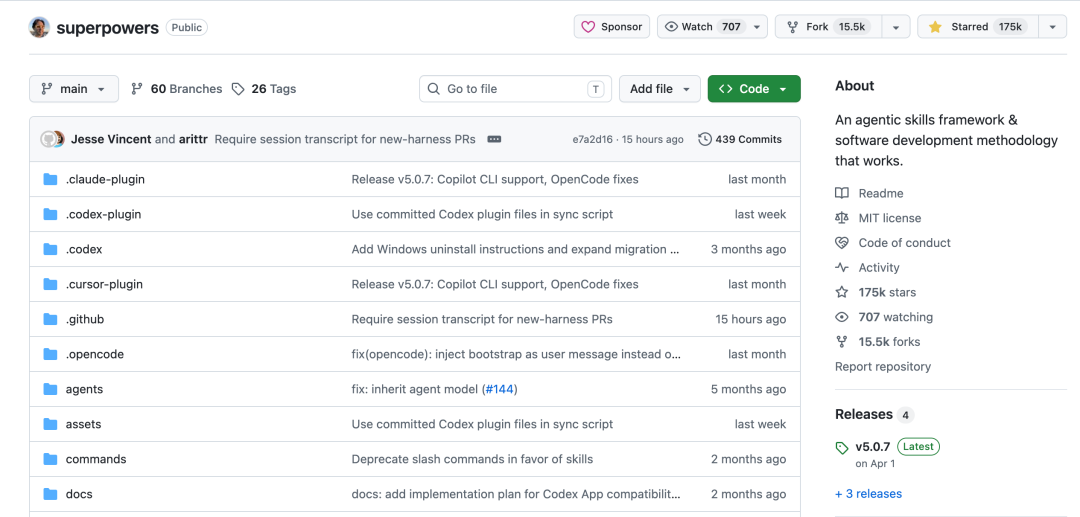Open Jesse Vincent's profile link
Viewport: 1080px width, 517px height.
(x=111, y=139)
